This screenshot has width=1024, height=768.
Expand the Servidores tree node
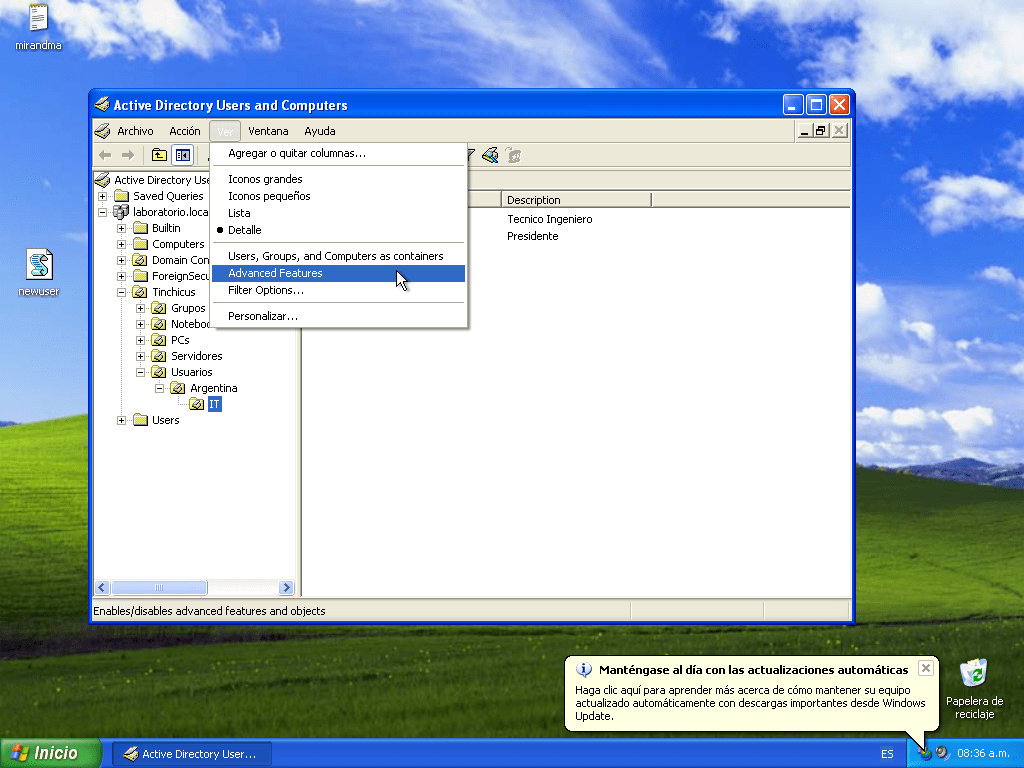(141, 356)
